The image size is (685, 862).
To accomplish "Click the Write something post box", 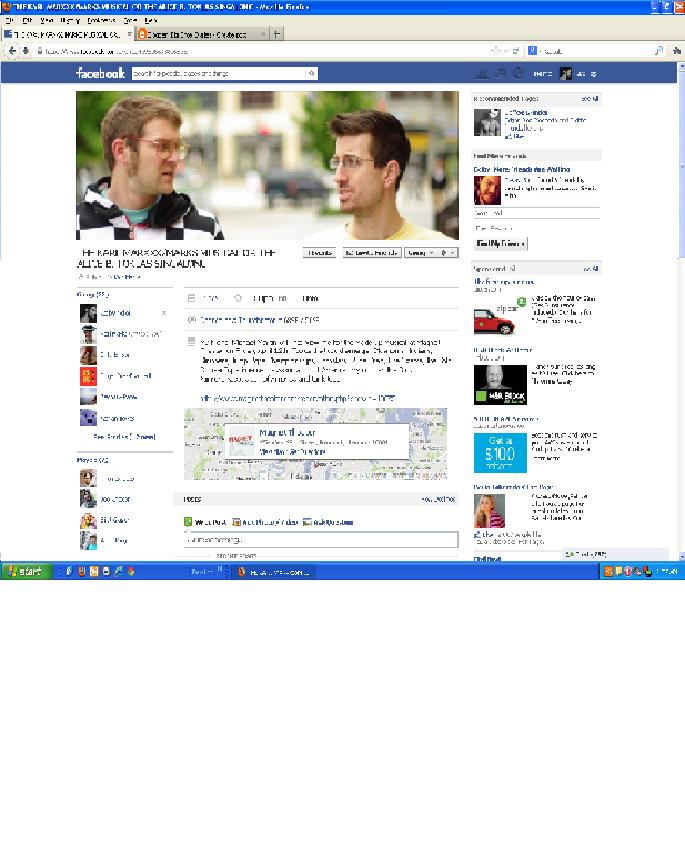I will point(321,539).
